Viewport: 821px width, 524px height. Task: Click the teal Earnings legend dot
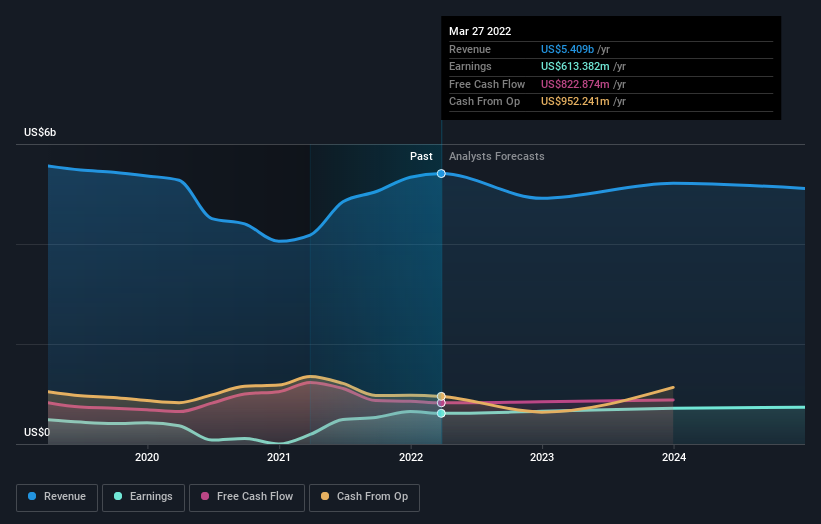[118, 496]
